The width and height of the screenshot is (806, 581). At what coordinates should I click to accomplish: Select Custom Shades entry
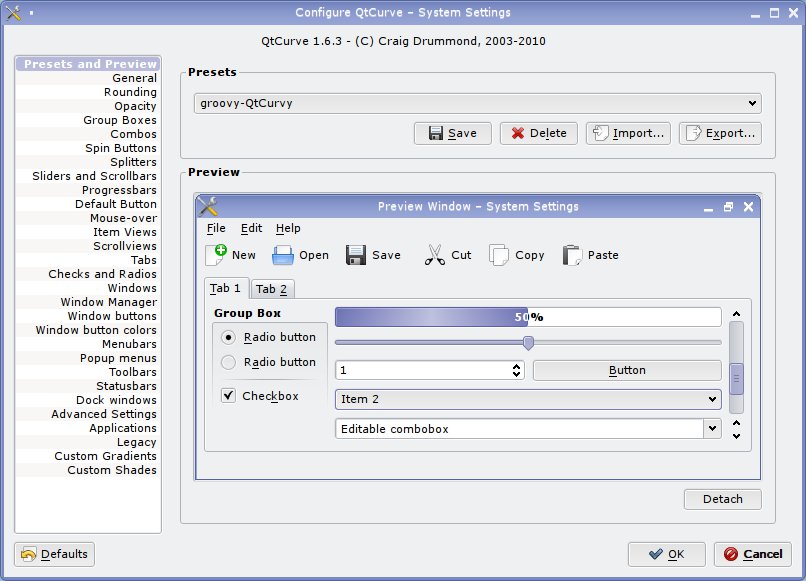[88, 470]
